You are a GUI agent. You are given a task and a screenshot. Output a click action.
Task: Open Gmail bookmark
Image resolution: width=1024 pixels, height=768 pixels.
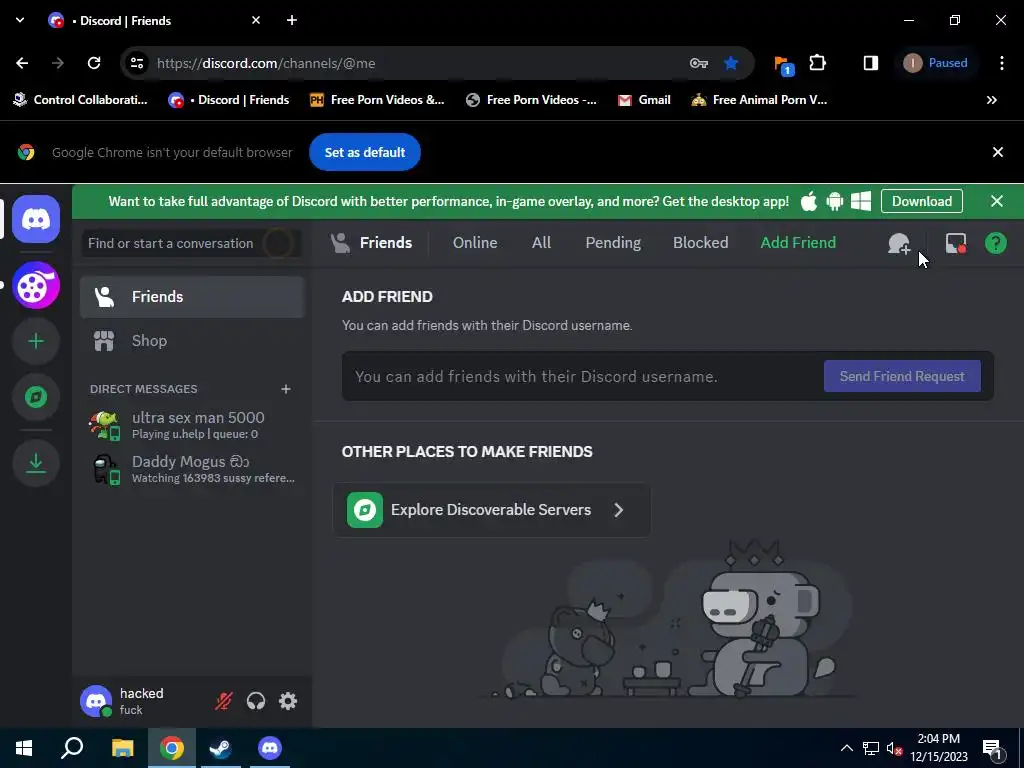(x=645, y=100)
